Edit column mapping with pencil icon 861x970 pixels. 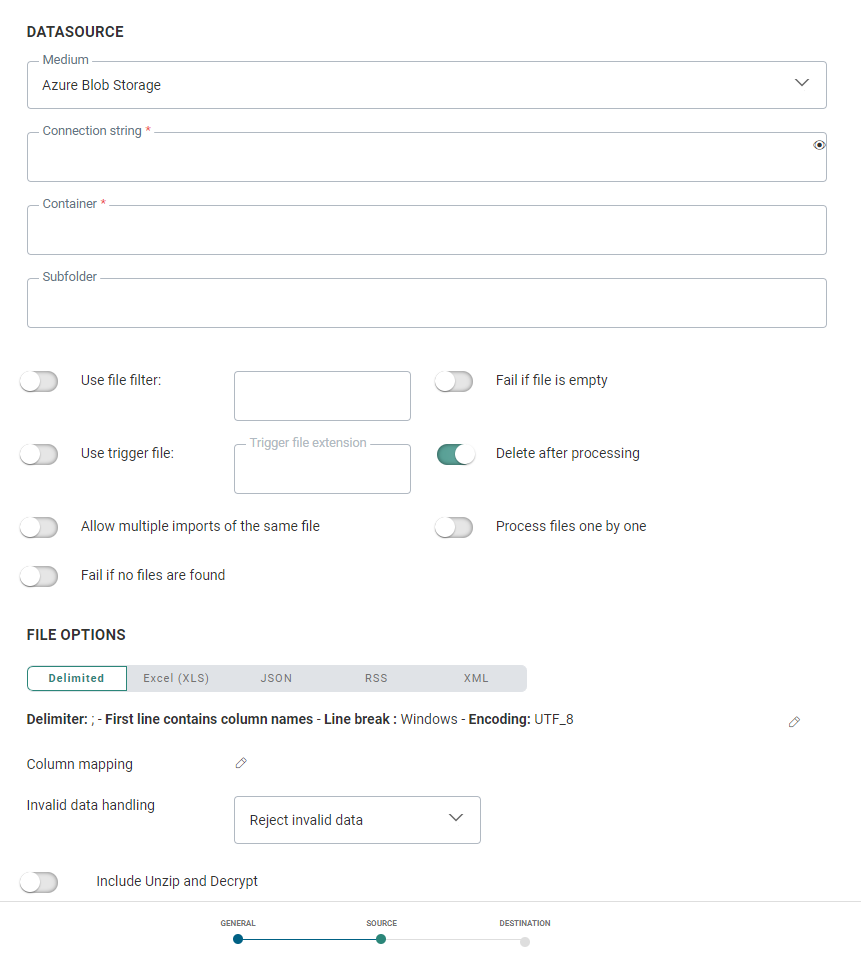point(240,763)
